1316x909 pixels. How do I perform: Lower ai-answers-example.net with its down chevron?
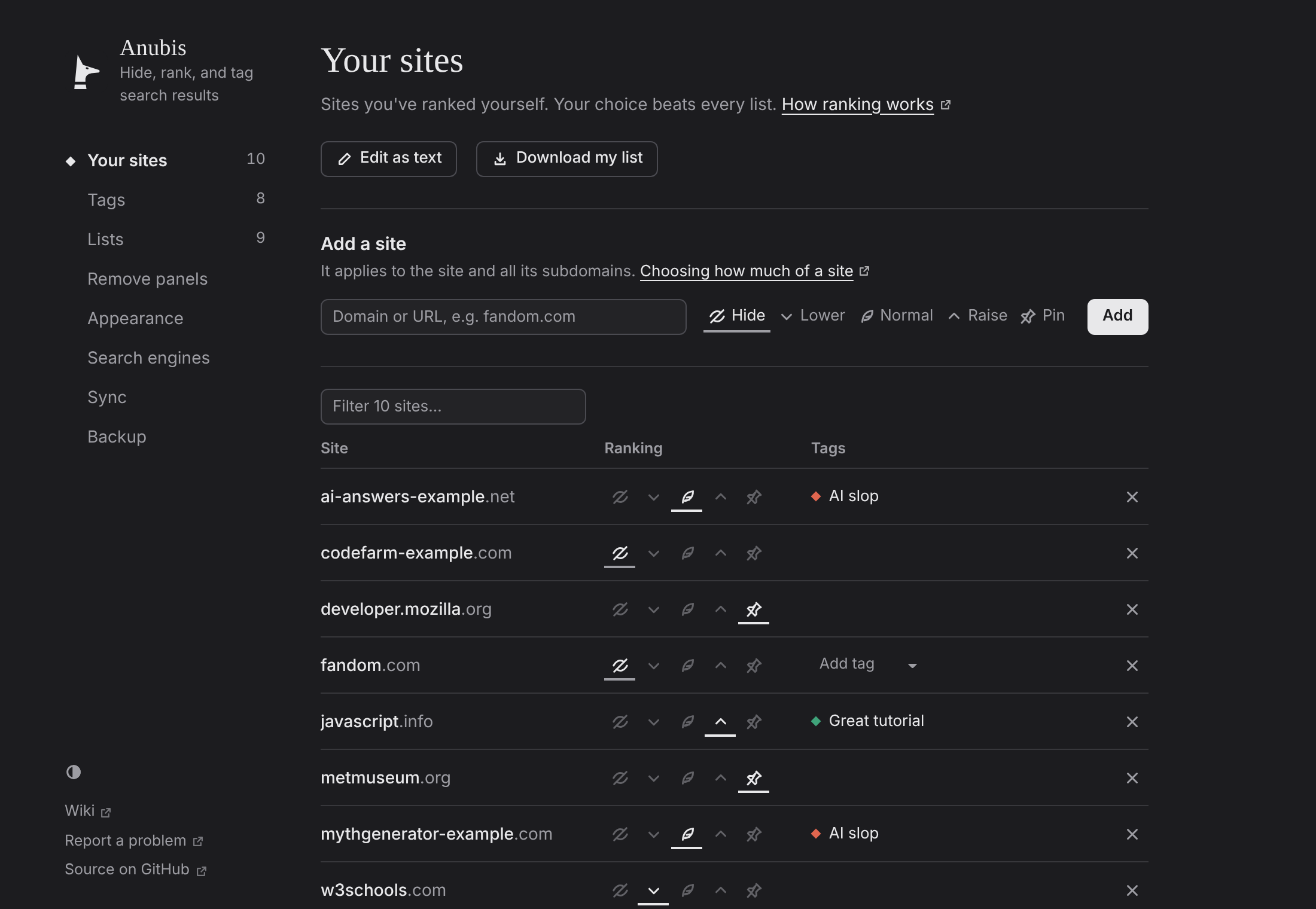[x=653, y=497]
